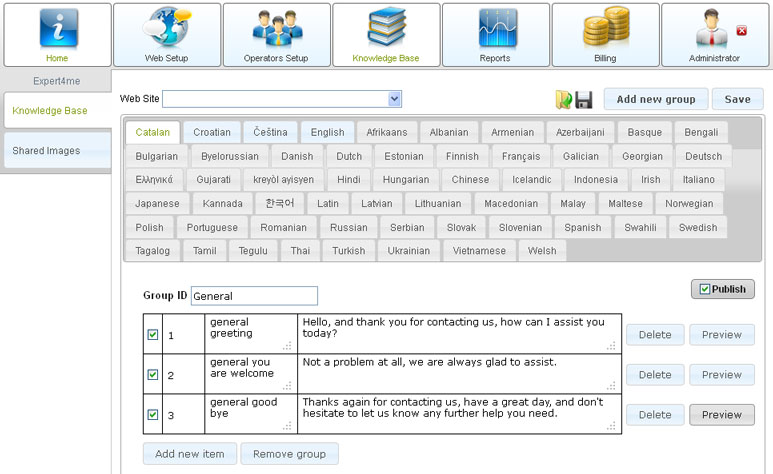Select the Bulgarian language tab

(x=157, y=156)
